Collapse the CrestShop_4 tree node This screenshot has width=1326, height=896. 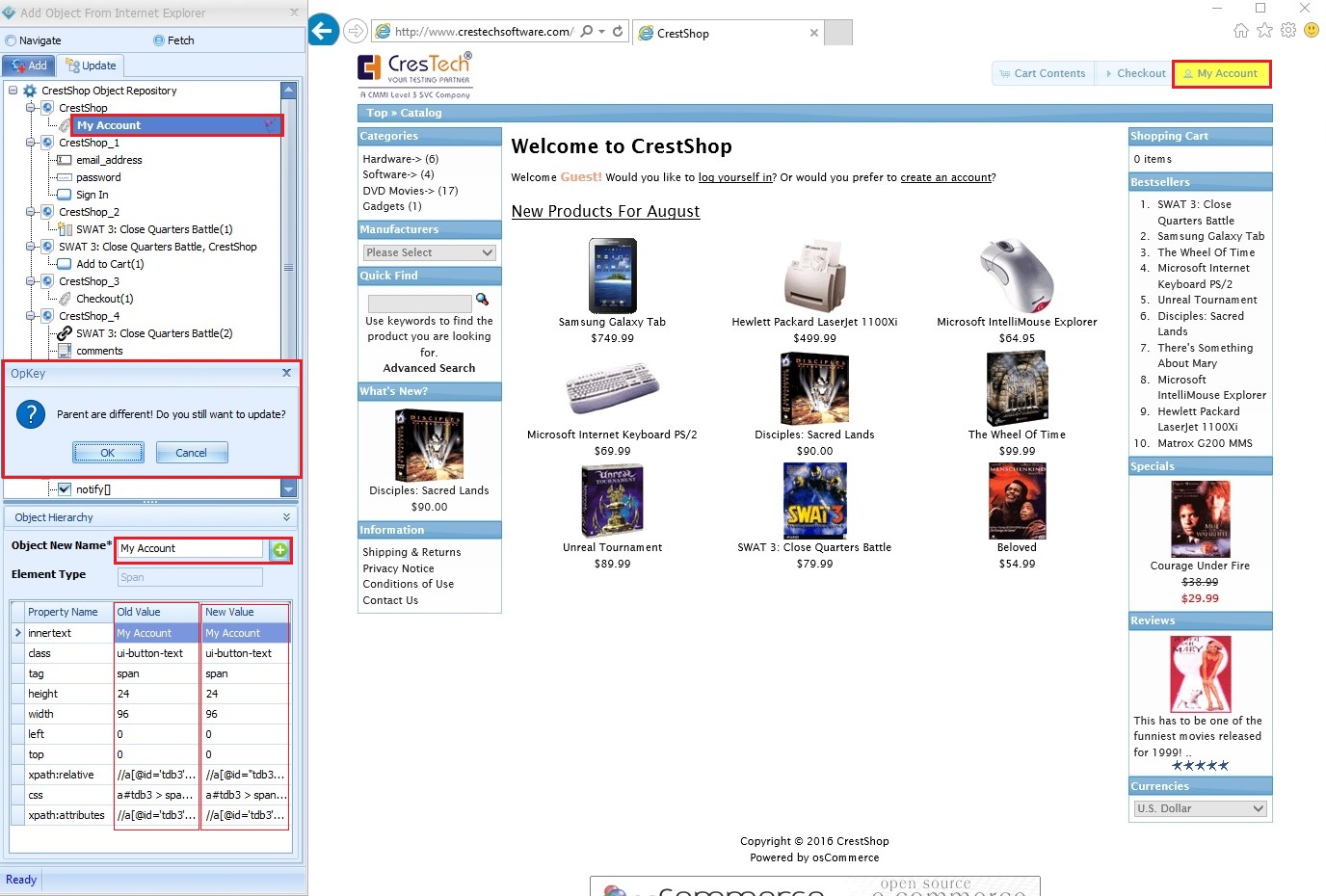click(30, 316)
